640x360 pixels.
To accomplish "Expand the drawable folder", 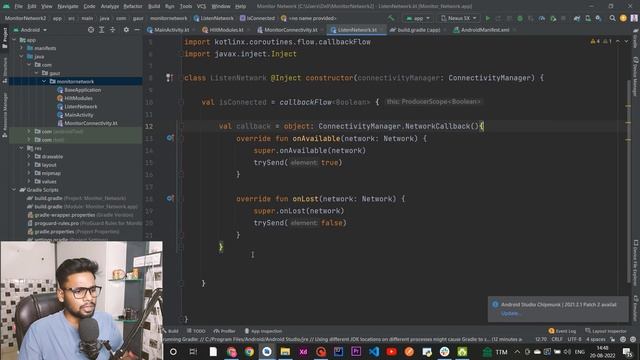I will tap(29, 156).
